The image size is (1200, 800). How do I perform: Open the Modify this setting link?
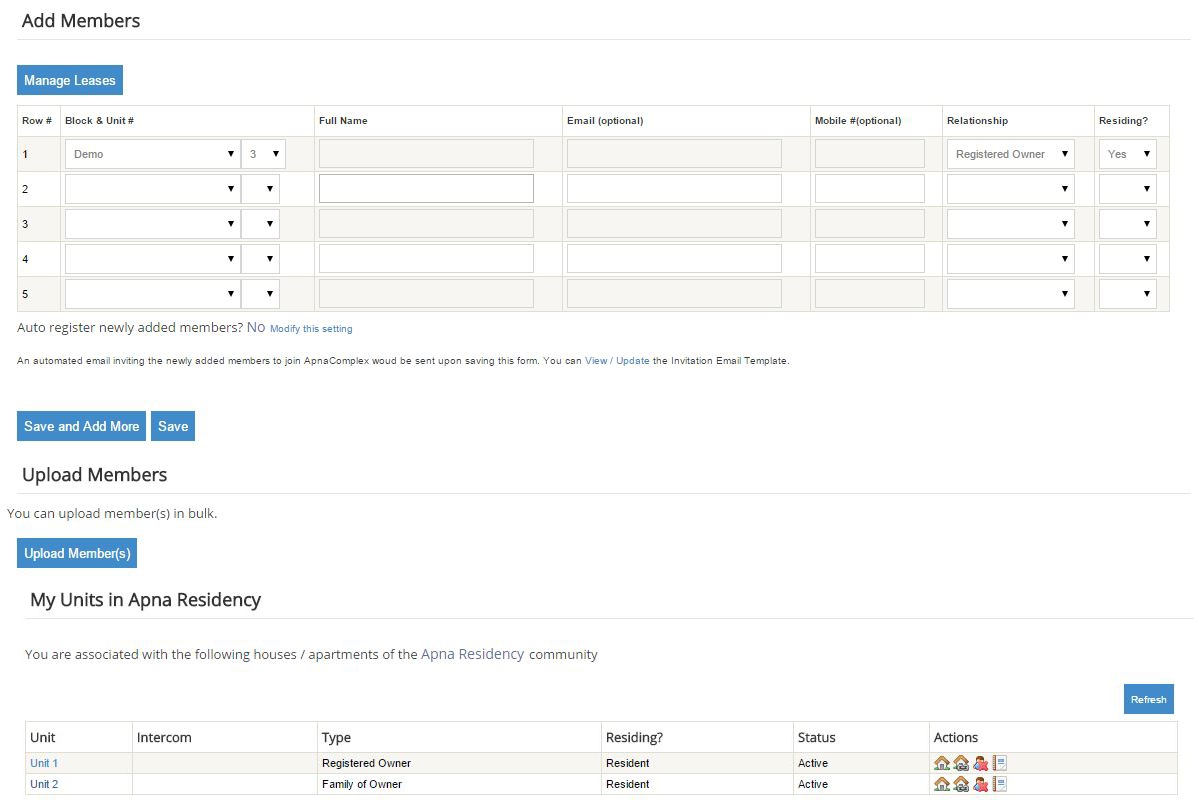pos(311,329)
